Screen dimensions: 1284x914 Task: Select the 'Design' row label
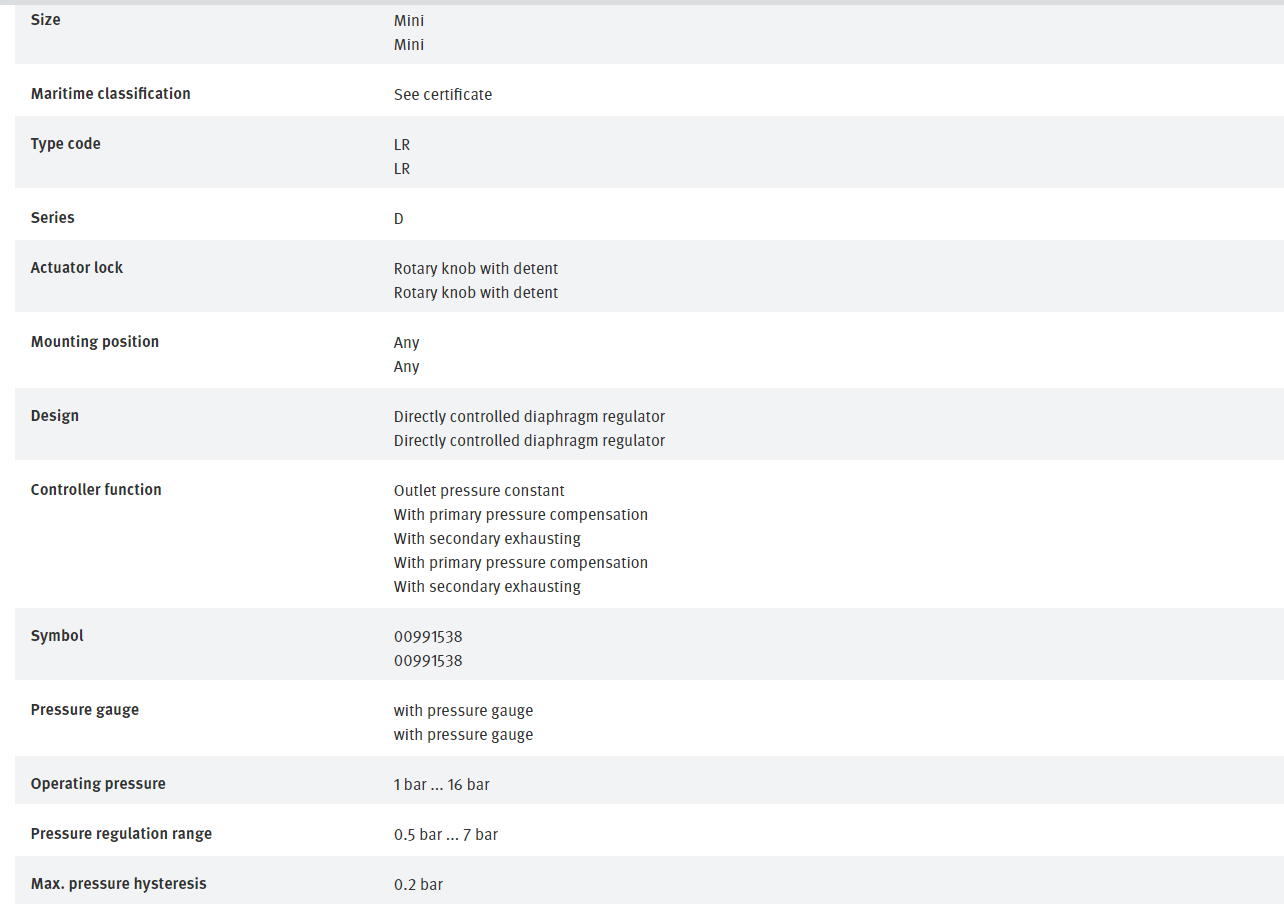click(55, 416)
